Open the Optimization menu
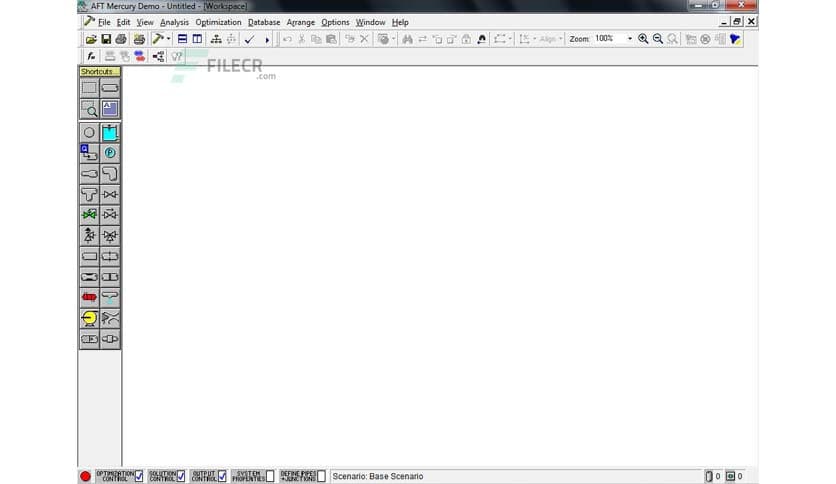The height and width of the screenshot is (484, 836). [x=218, y=22]
